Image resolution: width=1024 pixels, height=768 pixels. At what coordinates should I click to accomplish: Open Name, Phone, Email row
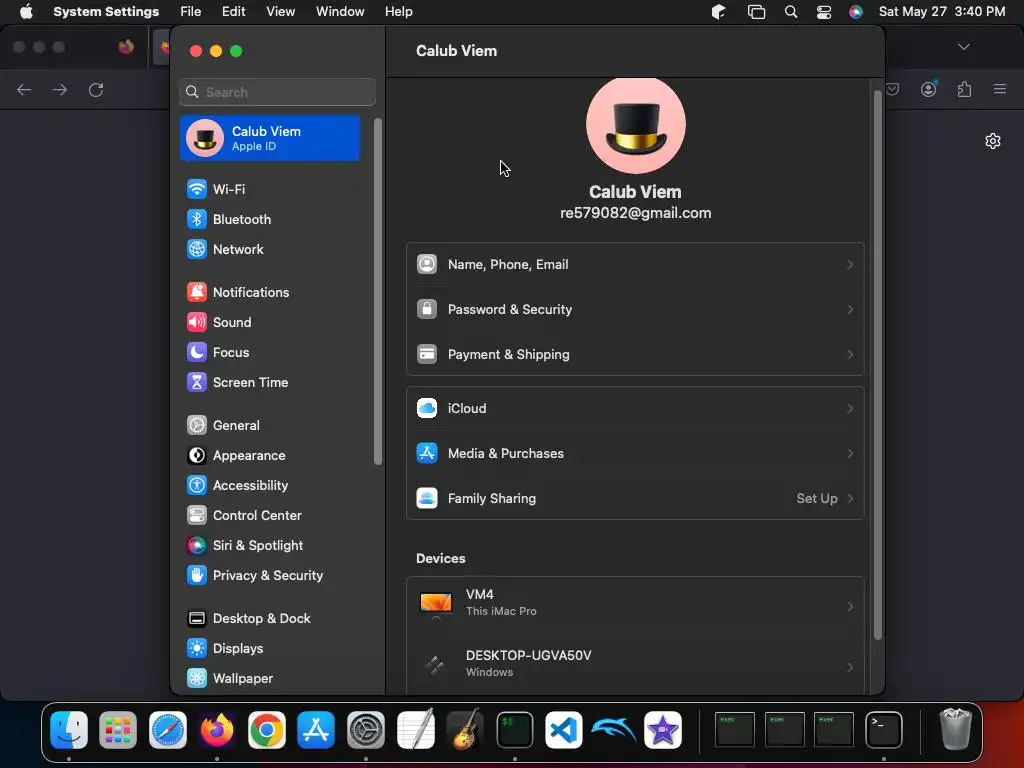pos(635,264)
